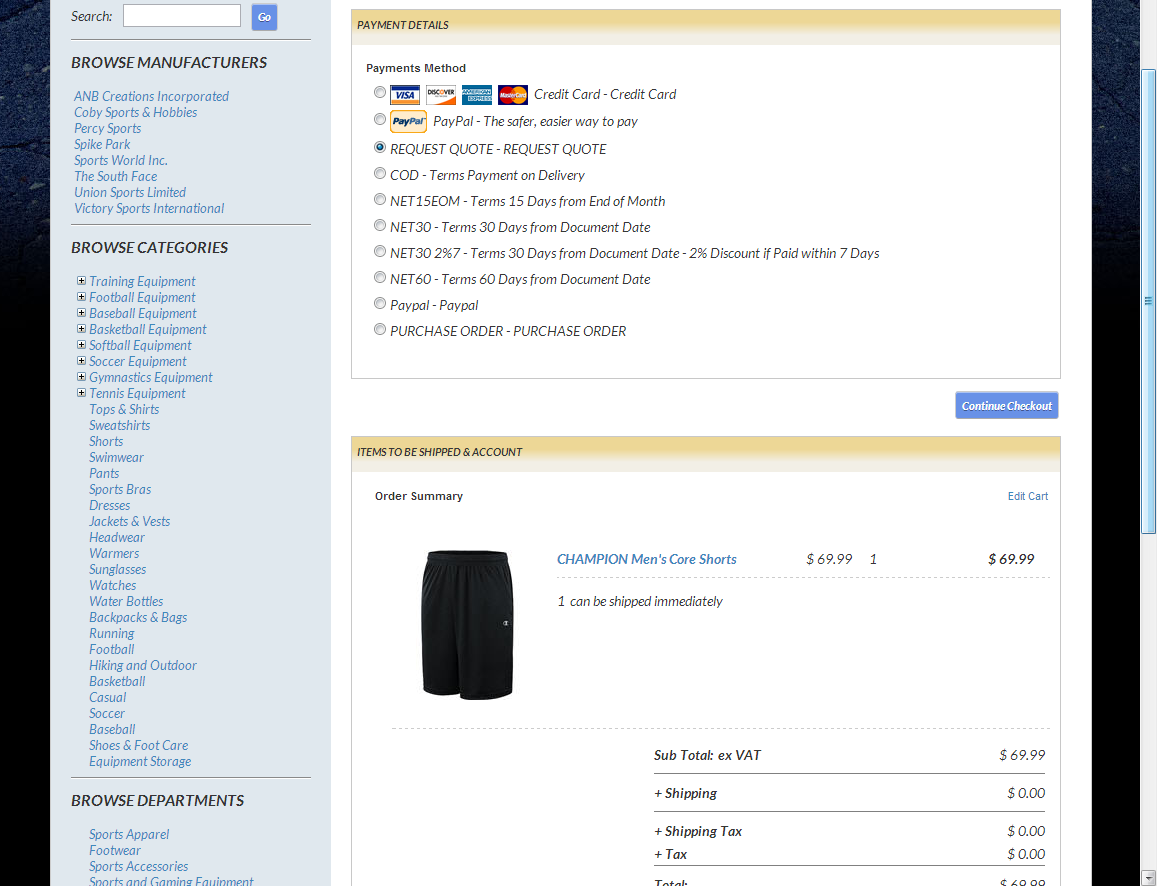
Task: Open the Equipment Storage category
Action: tap(140, 762)
